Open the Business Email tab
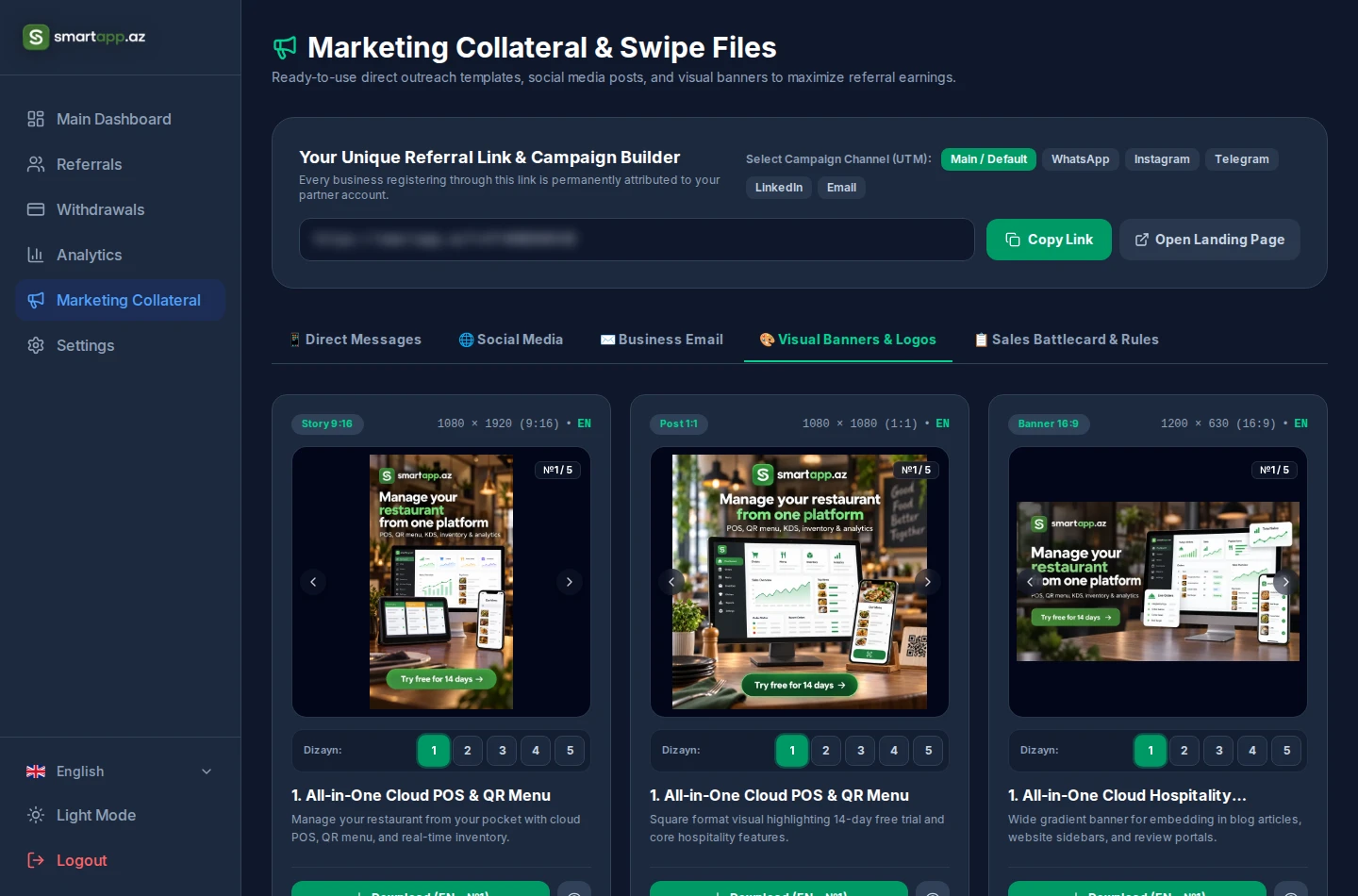This screenshot has height=896, width=1358. [661, 340]
